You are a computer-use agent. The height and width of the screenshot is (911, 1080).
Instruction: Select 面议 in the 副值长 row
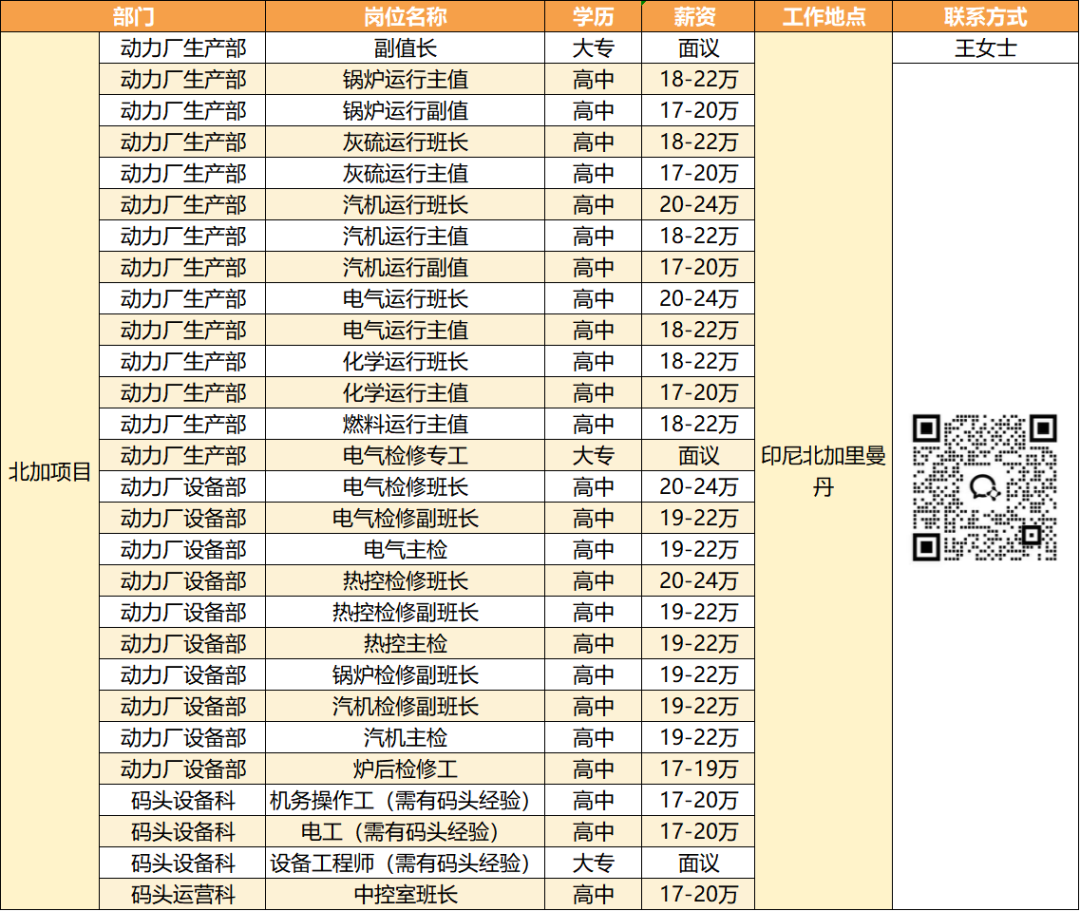[x=698, y=48]
